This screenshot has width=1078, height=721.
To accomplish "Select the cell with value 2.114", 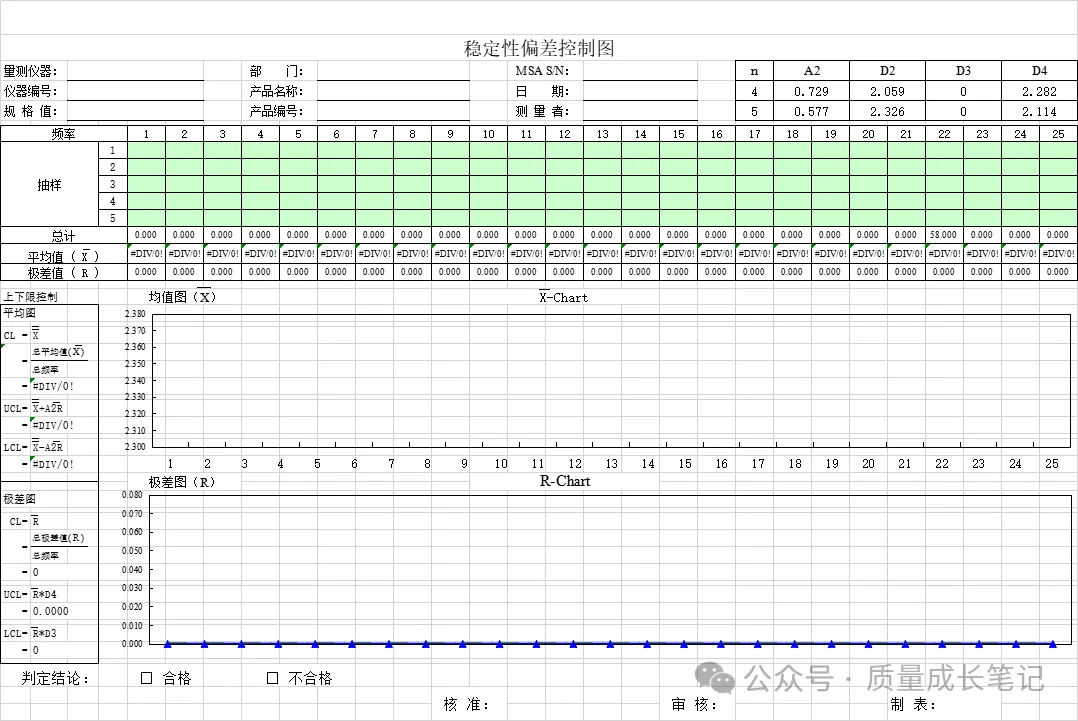I will click(1040, 111).
